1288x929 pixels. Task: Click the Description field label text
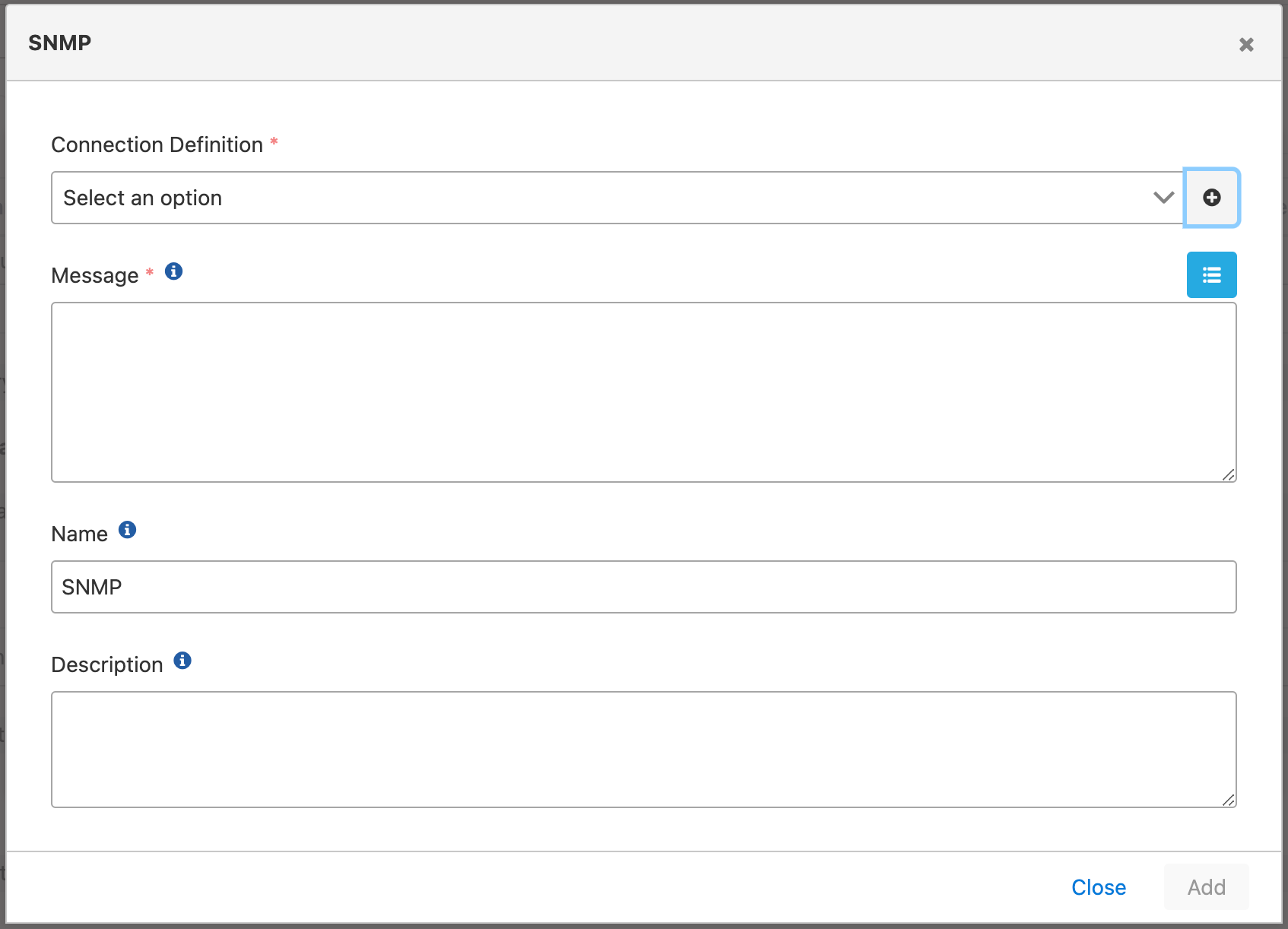point(107,664)
